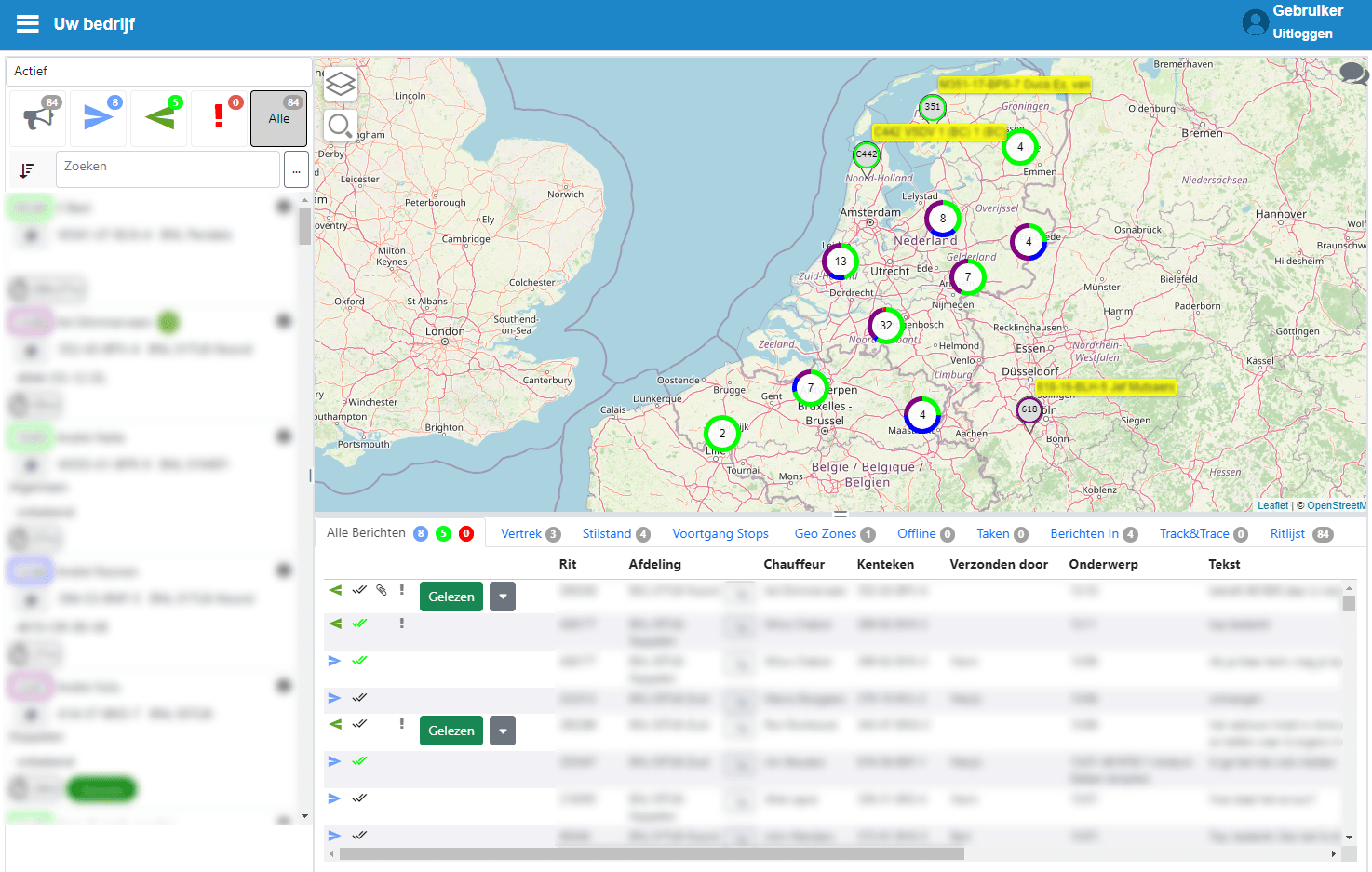
Task: Open the chat bubbles icon on map
Action: [x=1353, y=73]
